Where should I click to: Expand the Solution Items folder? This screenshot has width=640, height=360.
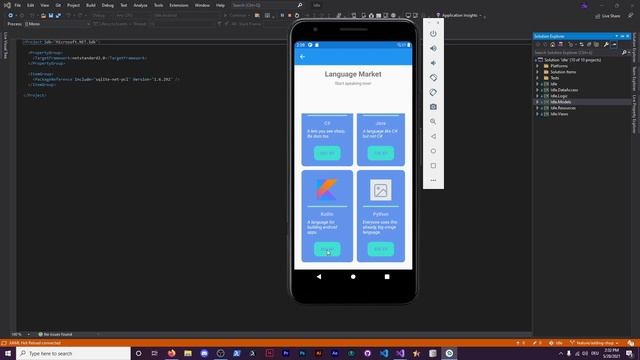(x=538, y=72)
